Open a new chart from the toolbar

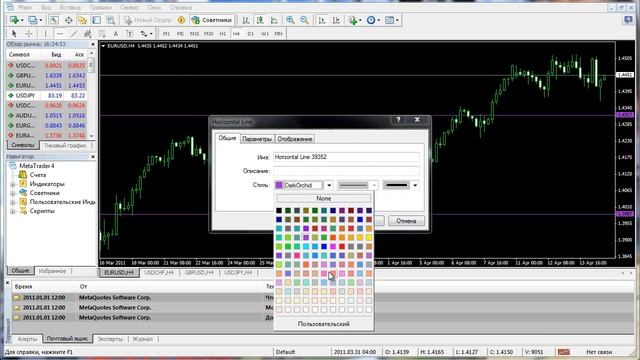point(14,20)
